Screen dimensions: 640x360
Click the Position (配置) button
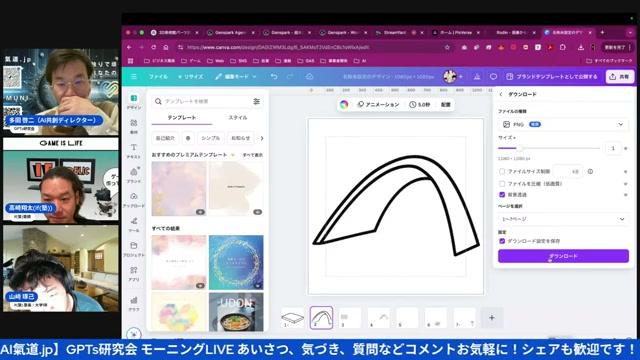coord(445,104)
